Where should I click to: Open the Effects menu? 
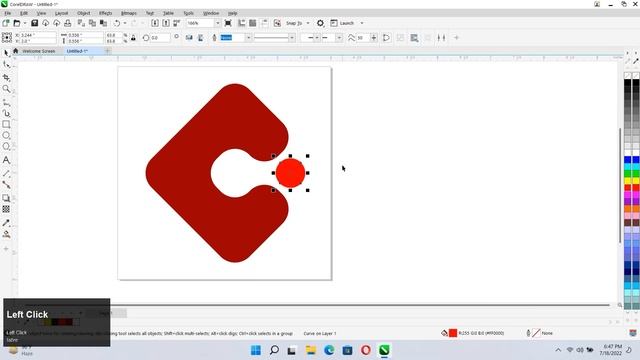(x=105, y=13)
